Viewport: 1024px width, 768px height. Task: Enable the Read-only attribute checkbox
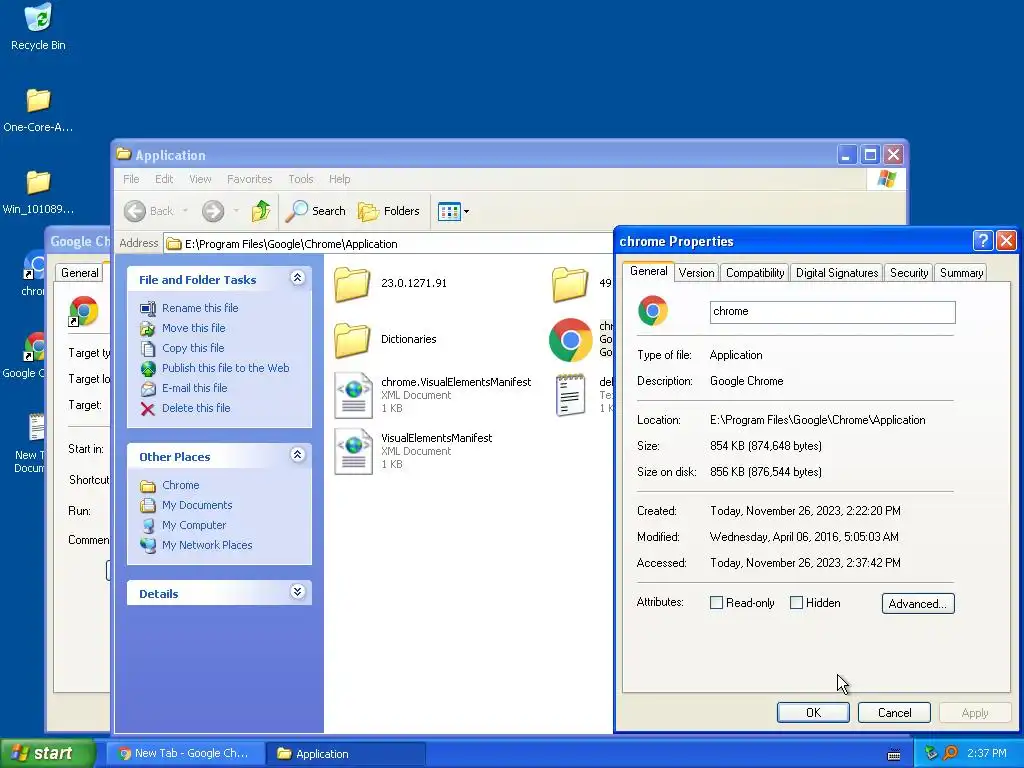click(716, 603)
